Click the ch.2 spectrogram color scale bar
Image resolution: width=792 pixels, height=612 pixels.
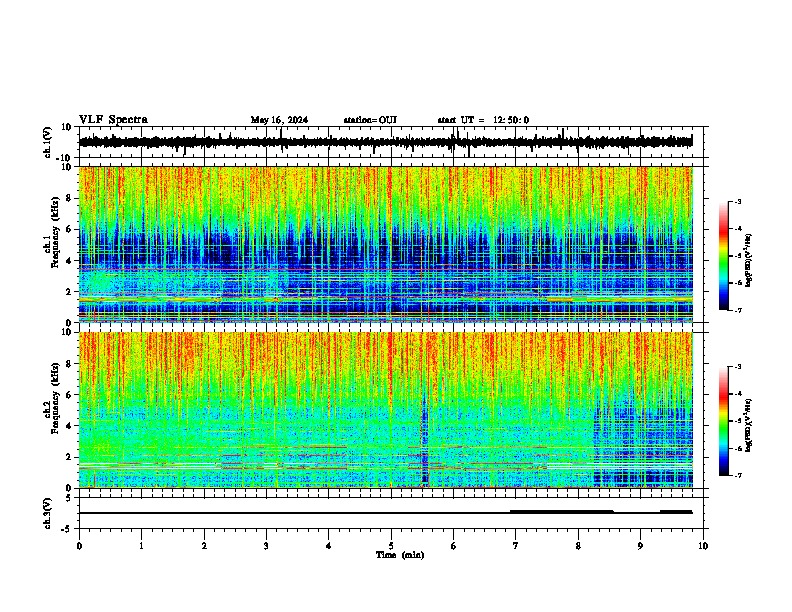click(x=723, y=421)
